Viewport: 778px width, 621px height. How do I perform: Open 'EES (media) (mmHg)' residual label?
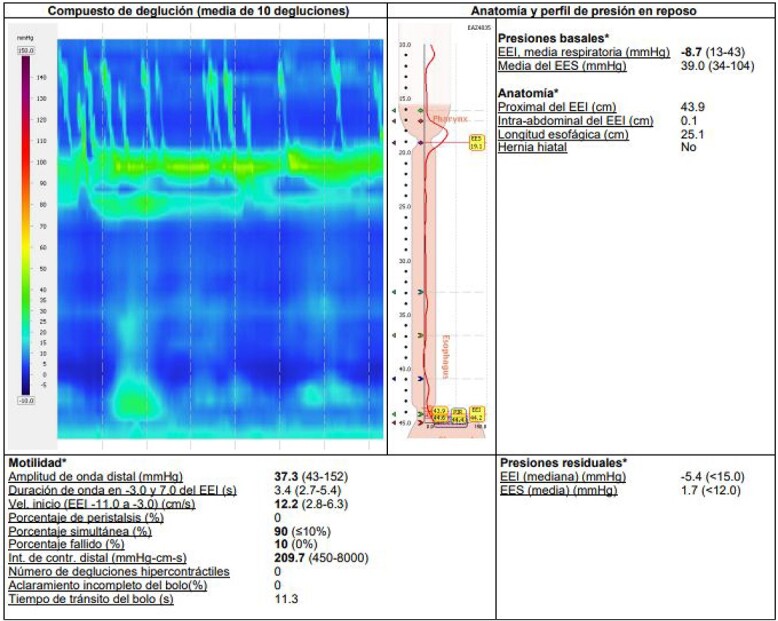[558, 491]
